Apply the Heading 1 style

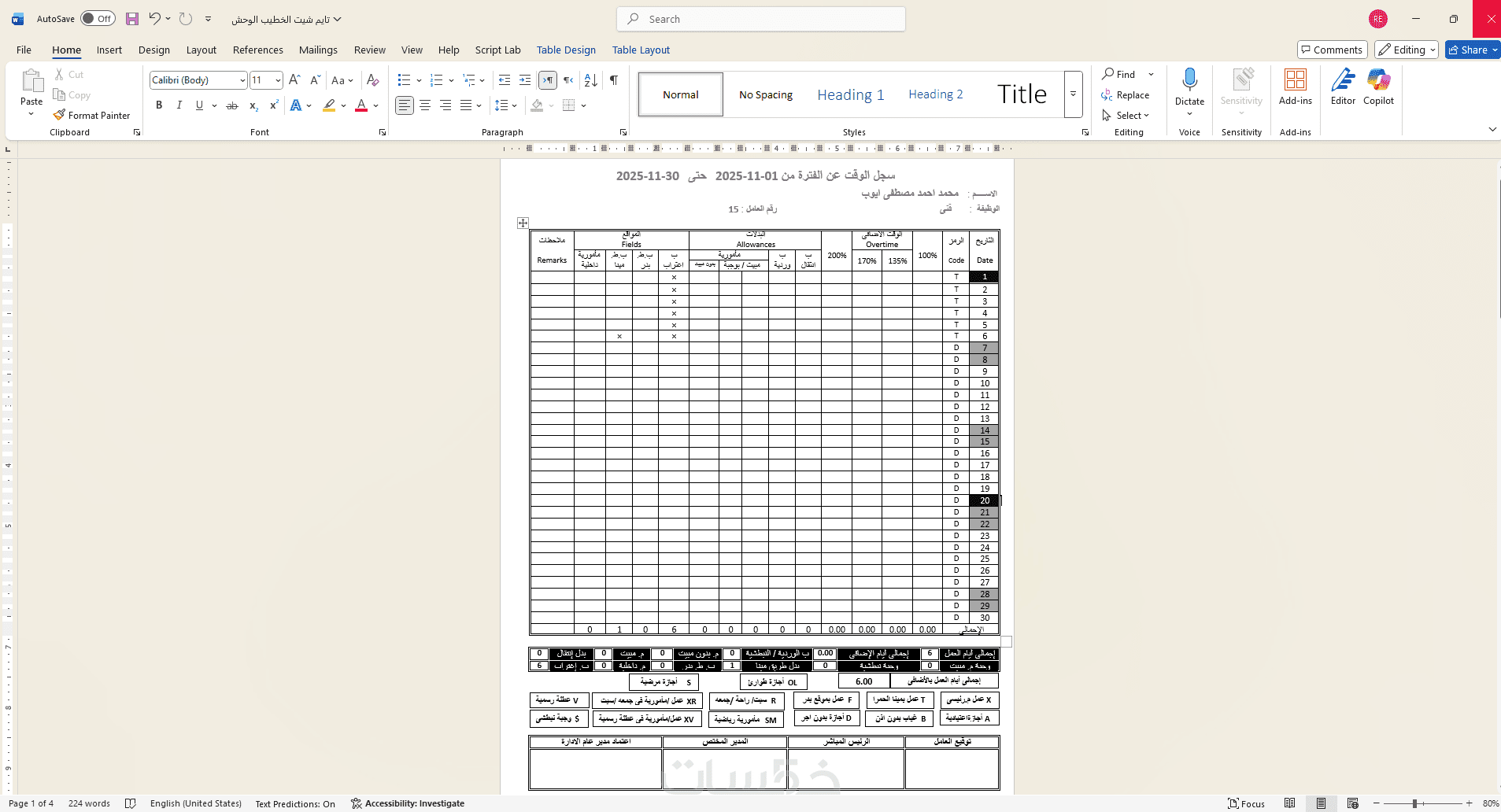click(x=851, y=94)
